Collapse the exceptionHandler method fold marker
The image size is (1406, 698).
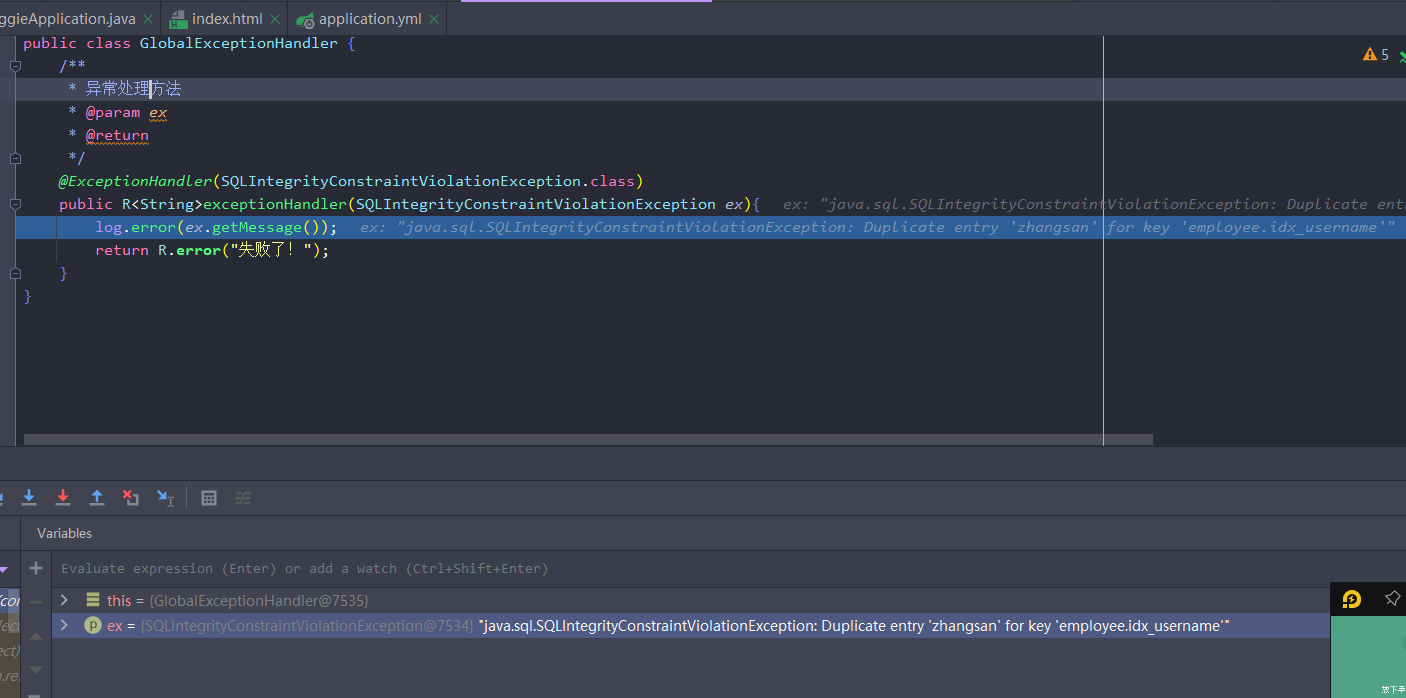[15, 204]
